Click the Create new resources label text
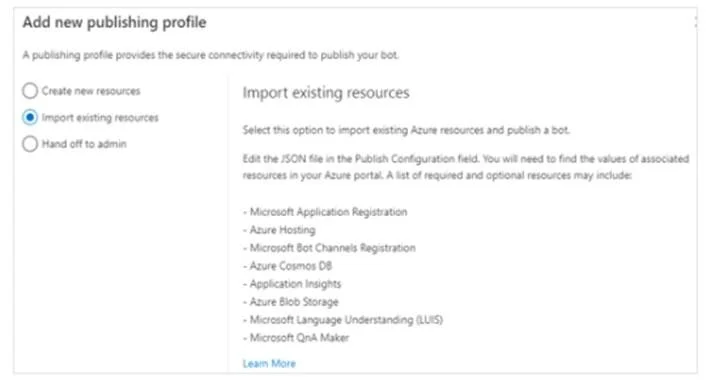The height and width of the screenshot is (385, 707). [x=91, y=91]
